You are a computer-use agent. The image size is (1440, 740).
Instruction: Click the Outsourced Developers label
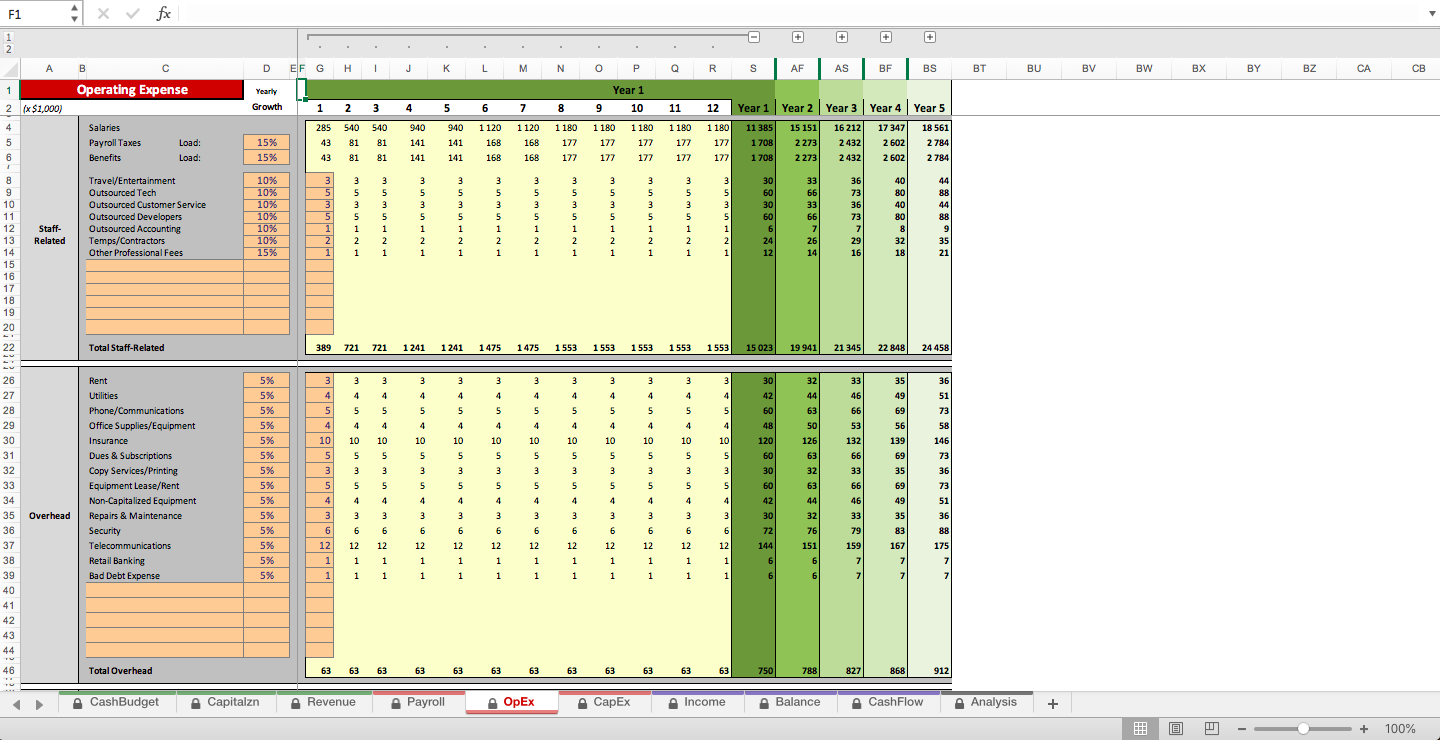(x=135, y=217)
